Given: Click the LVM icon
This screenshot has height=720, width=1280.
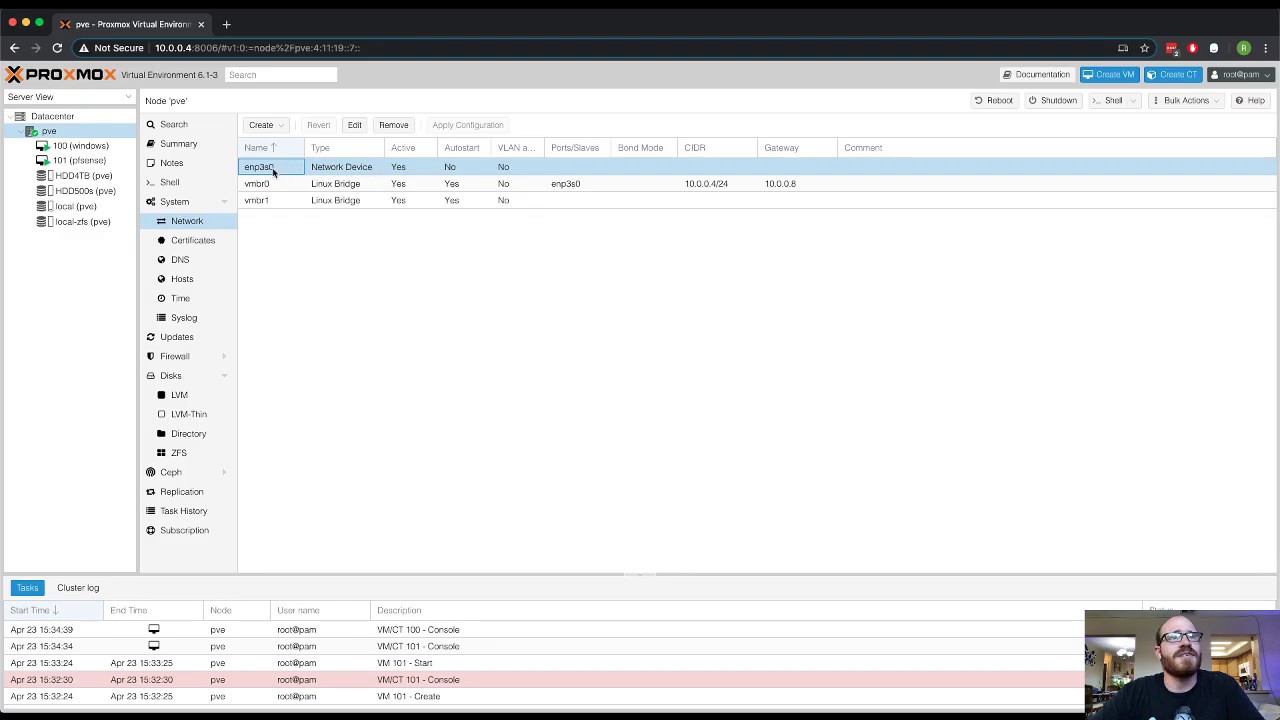Looking at the screenshot, I should pos(161,395).
